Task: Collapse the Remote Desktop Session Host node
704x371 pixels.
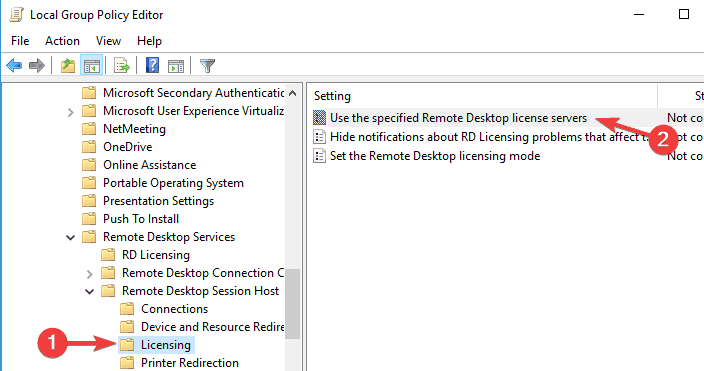Action: click(x=89, y=292)
